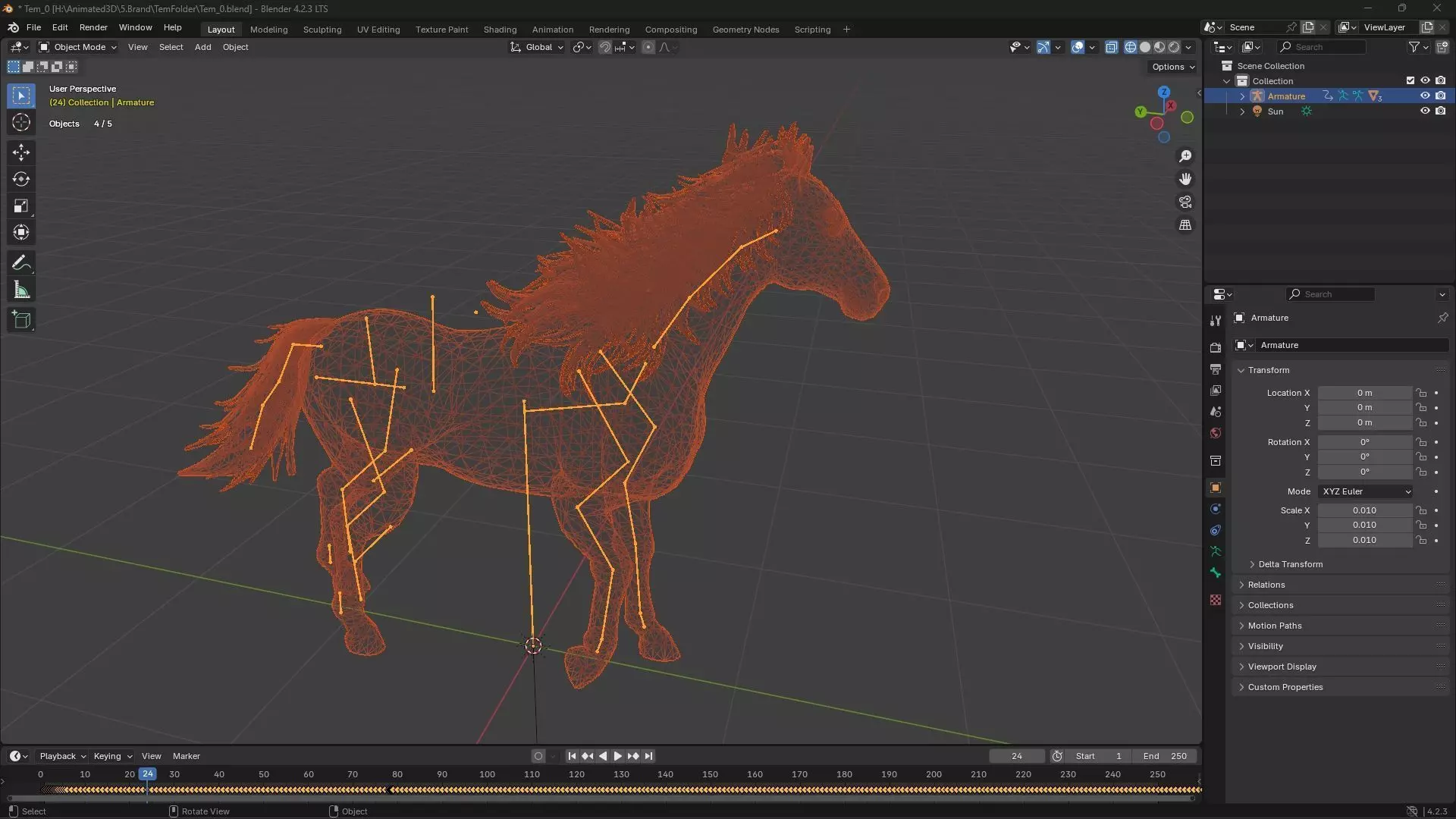Select the Rotate tool
The width and height of the screenshot is (1456, 819).
coord(21,179)
